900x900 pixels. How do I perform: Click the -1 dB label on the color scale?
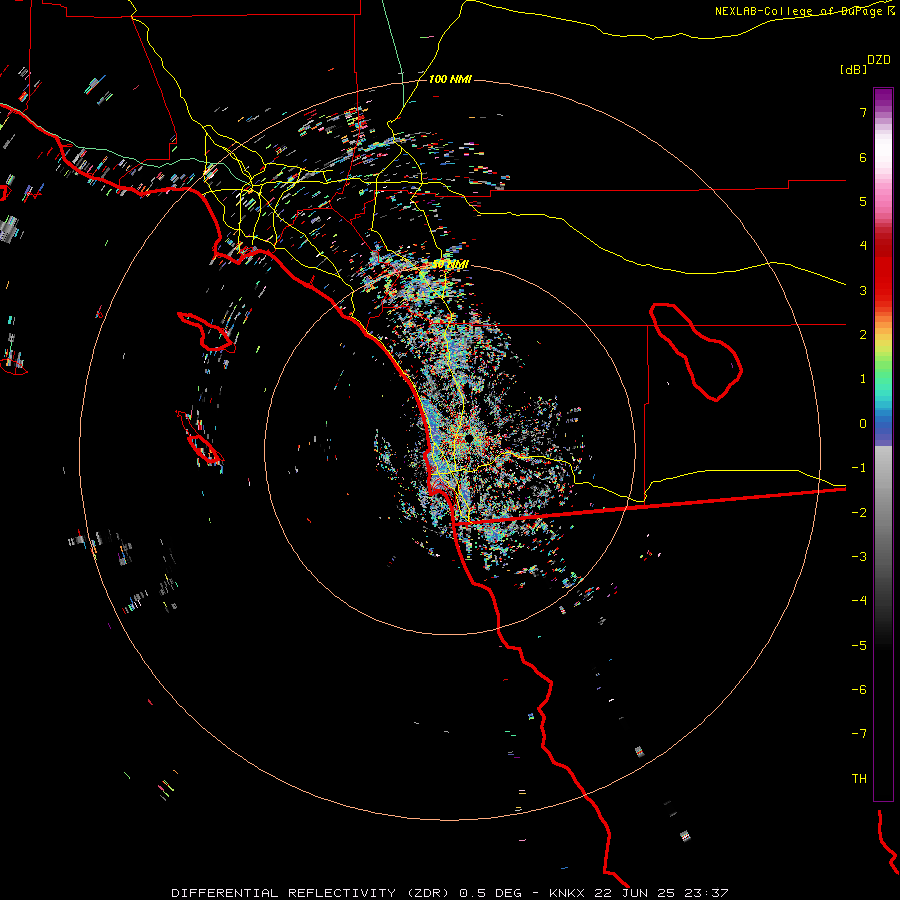click(859, 468)
